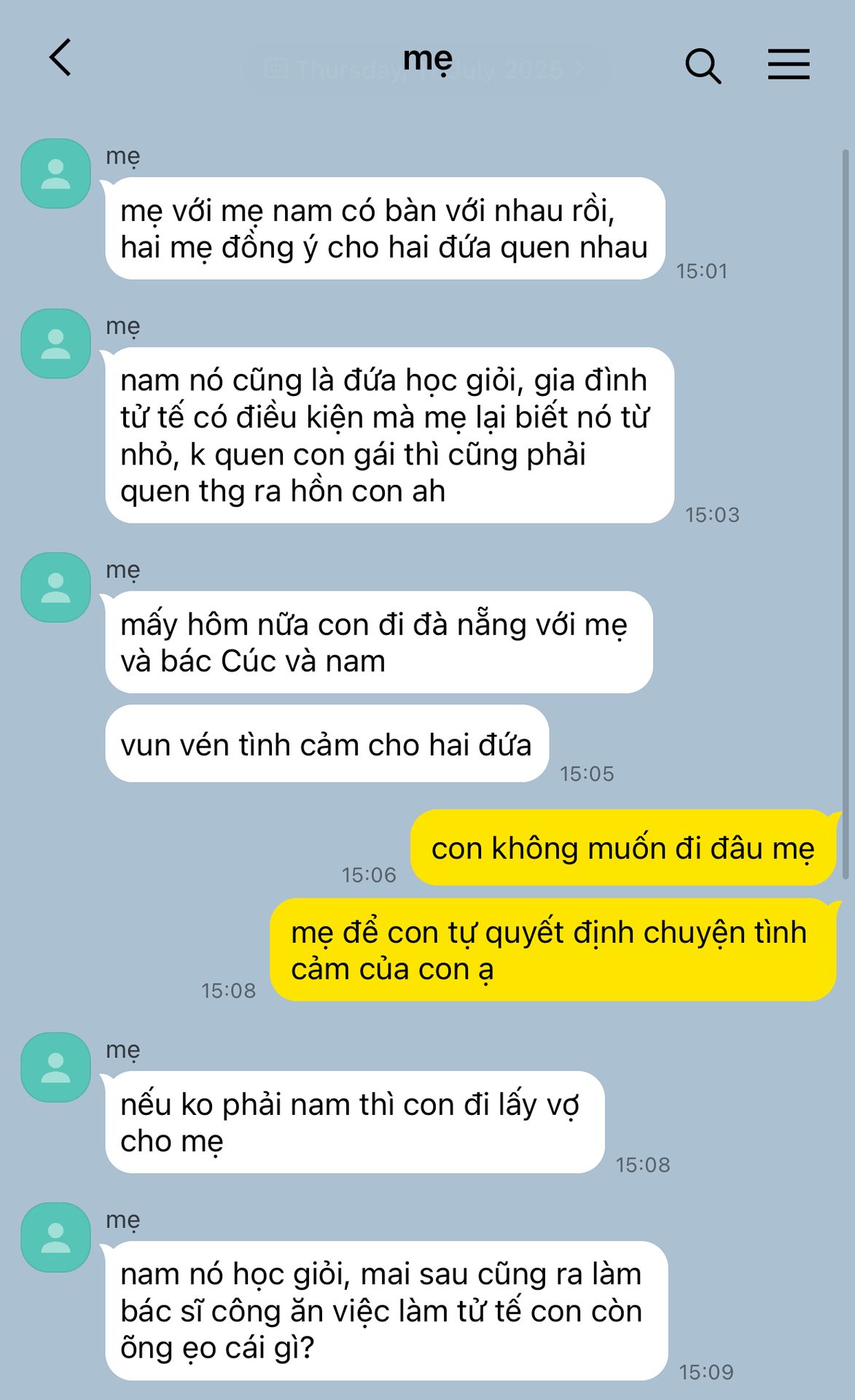Open the hamburger menu icon
Image resolution: width=855 pixels, height=1400 pixels.
point(789,64)
